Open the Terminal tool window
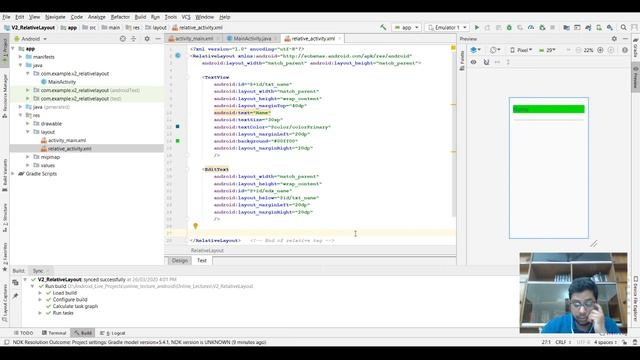This screenshot has width=640, height=360. 53,333
